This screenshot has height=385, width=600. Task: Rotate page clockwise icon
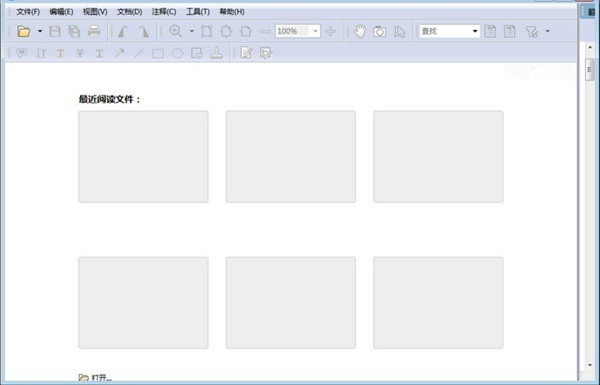pos(144,31)
